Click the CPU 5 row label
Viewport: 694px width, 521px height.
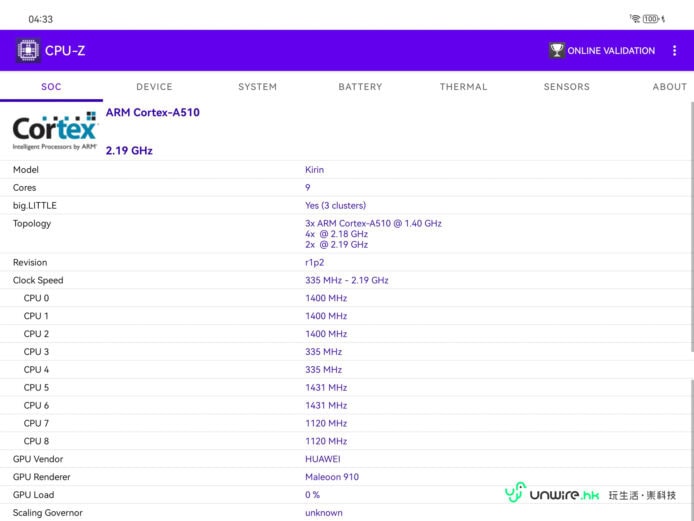click(36, 388)
